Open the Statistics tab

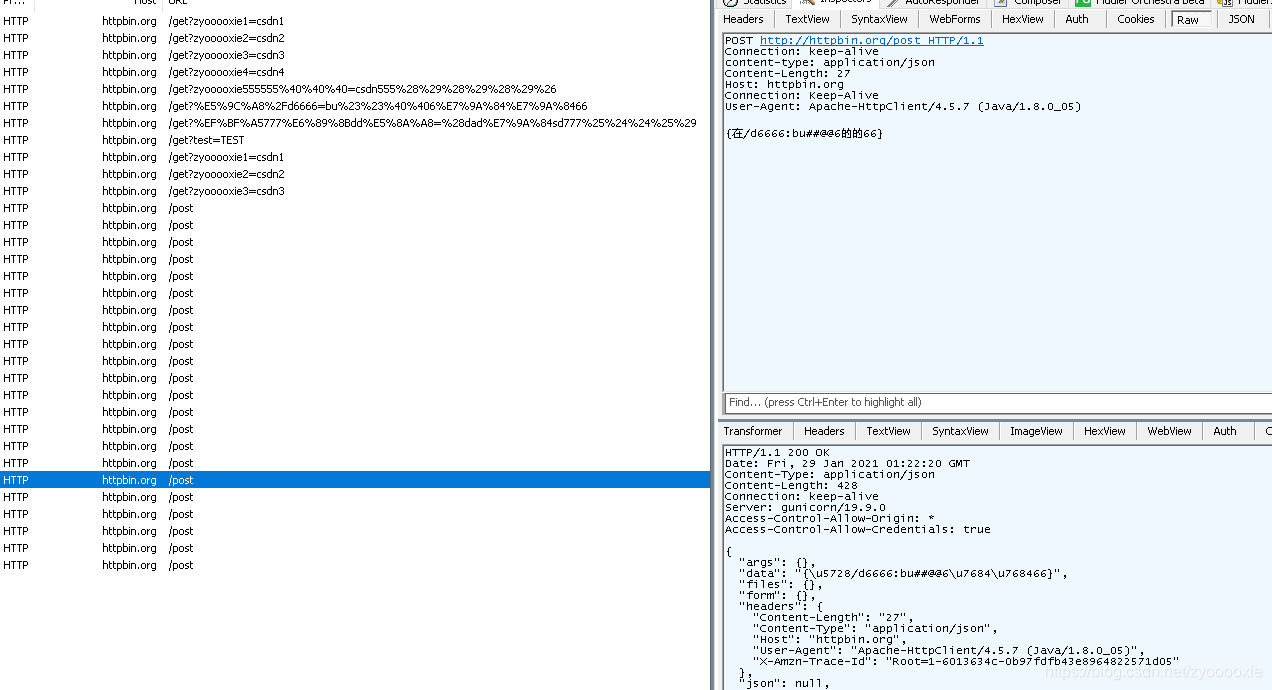[756, 3]
